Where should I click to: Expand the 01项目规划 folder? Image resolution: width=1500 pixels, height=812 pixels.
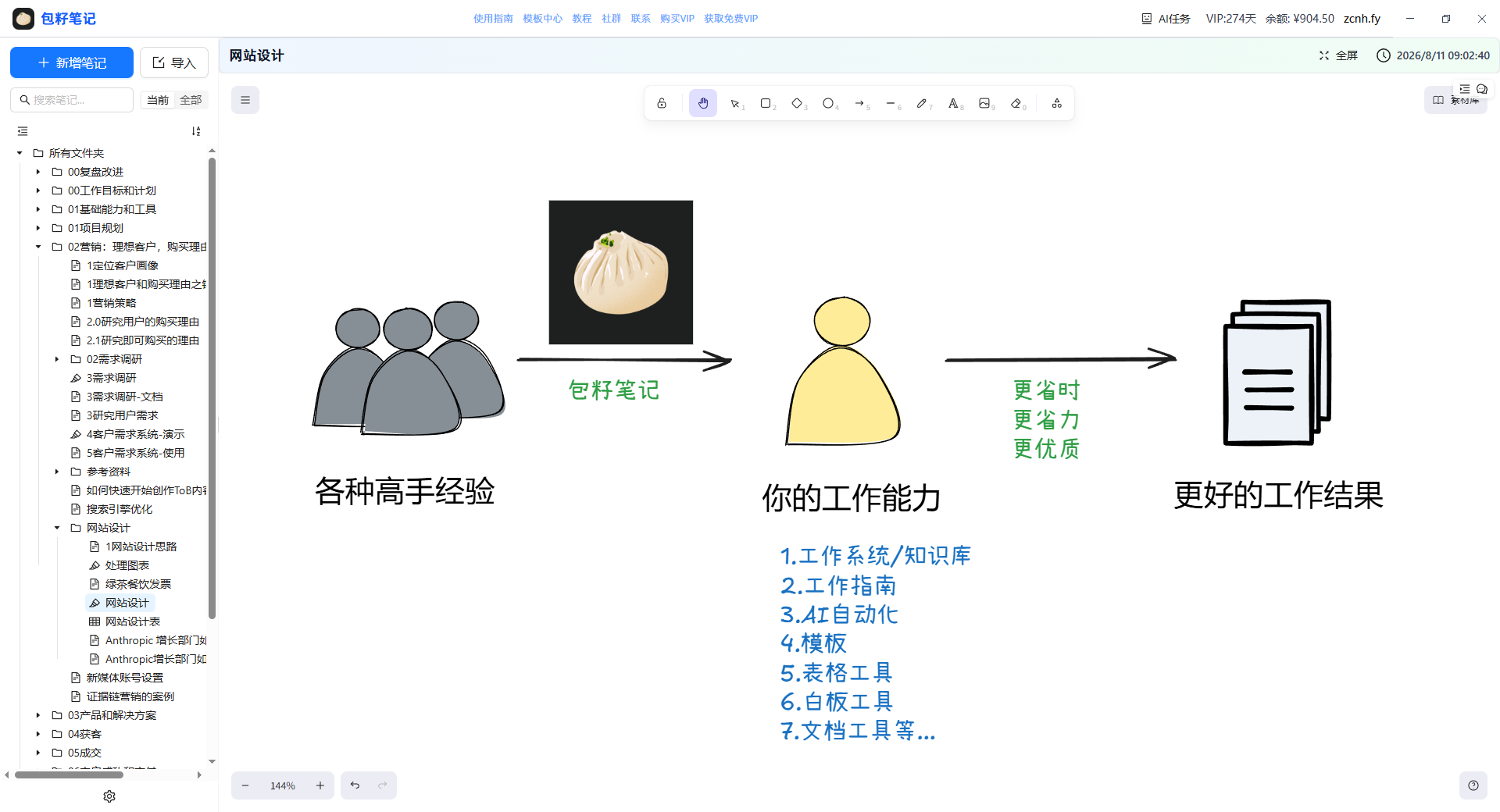(x=38, y=228)
